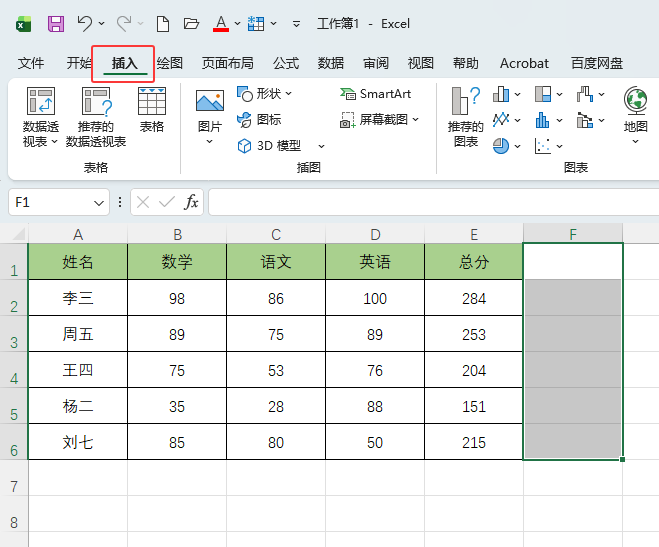Insert a 数据透视表 pivot table
Image resolution: width=659 pixels, height=547 pixels.
[40, 117]
